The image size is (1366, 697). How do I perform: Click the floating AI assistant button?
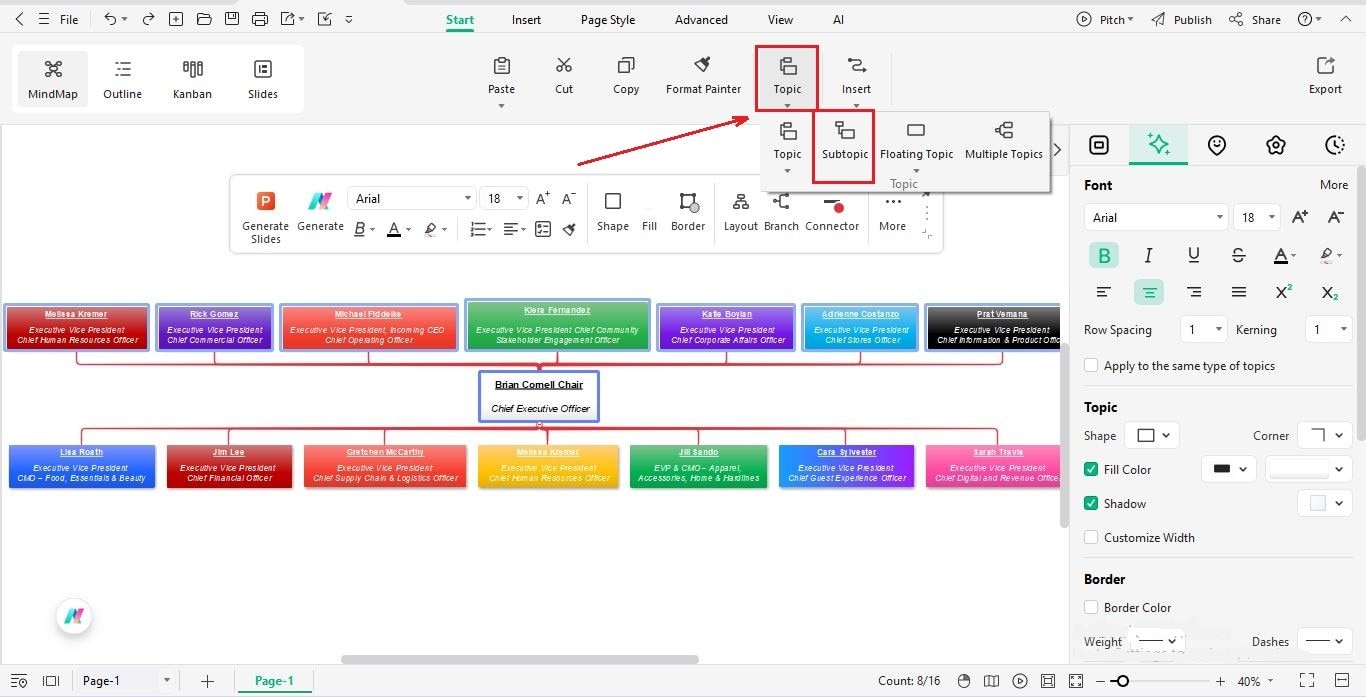(x=73, y=617)
